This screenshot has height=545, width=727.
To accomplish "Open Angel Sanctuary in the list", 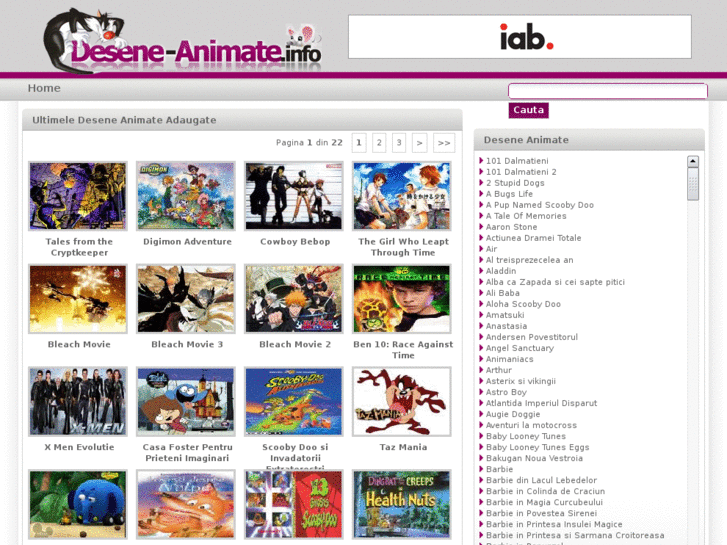I will [520, 348].
